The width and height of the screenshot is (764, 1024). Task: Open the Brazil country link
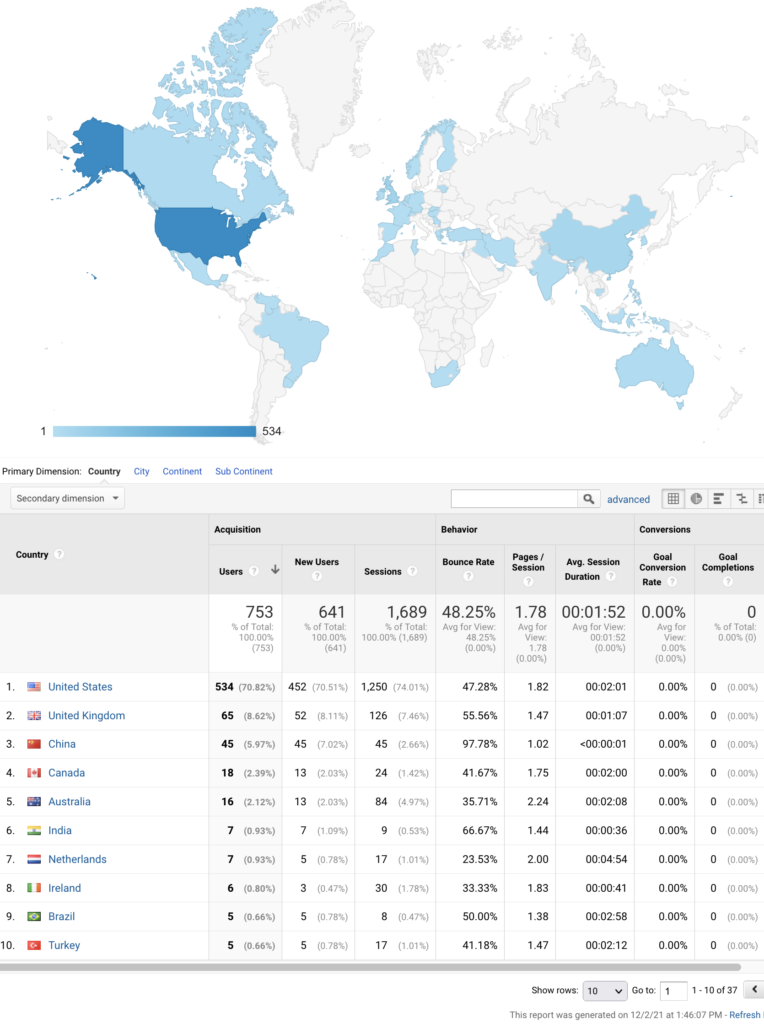click(61, 917)
